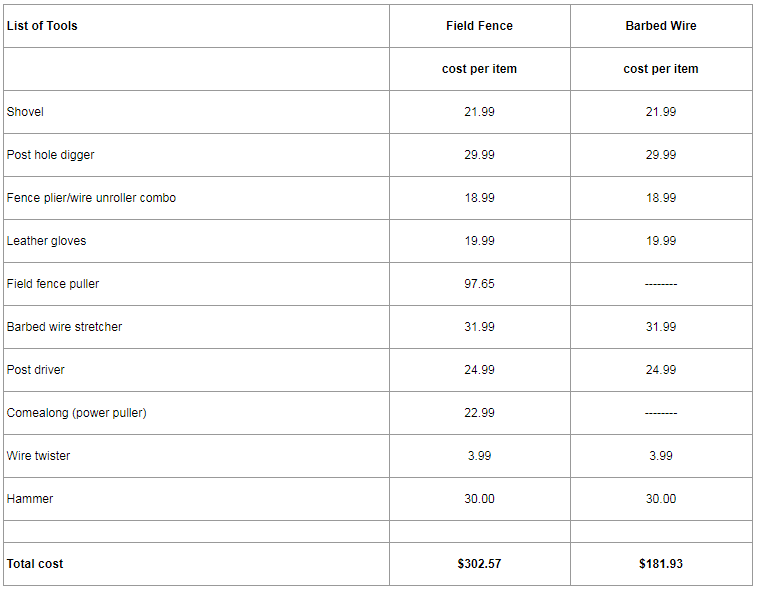The image size is (759, 592).
Task: Click the "List of Tools" header cell
Action: (42, 26)
